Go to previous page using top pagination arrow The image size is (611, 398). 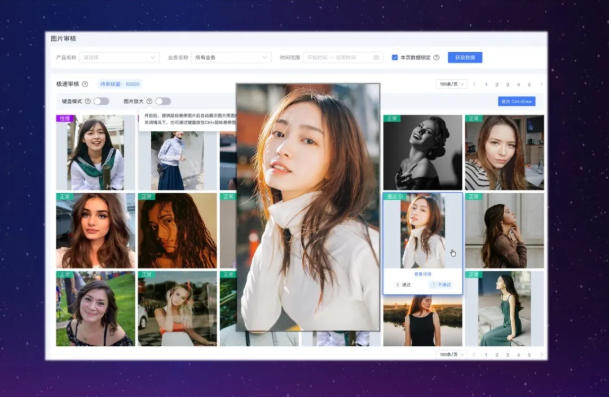[474, 84]
